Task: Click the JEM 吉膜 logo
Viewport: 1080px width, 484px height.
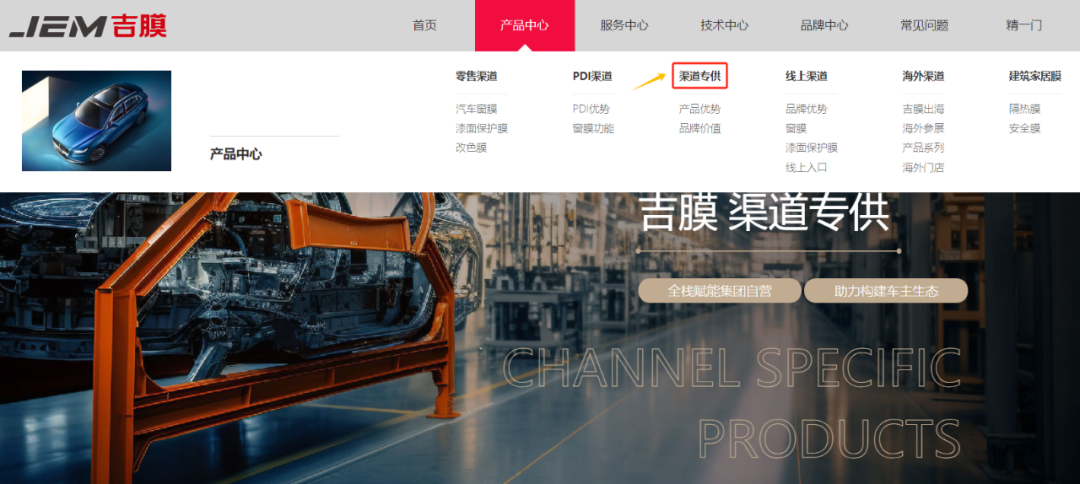Action: [x=87, y=26]
